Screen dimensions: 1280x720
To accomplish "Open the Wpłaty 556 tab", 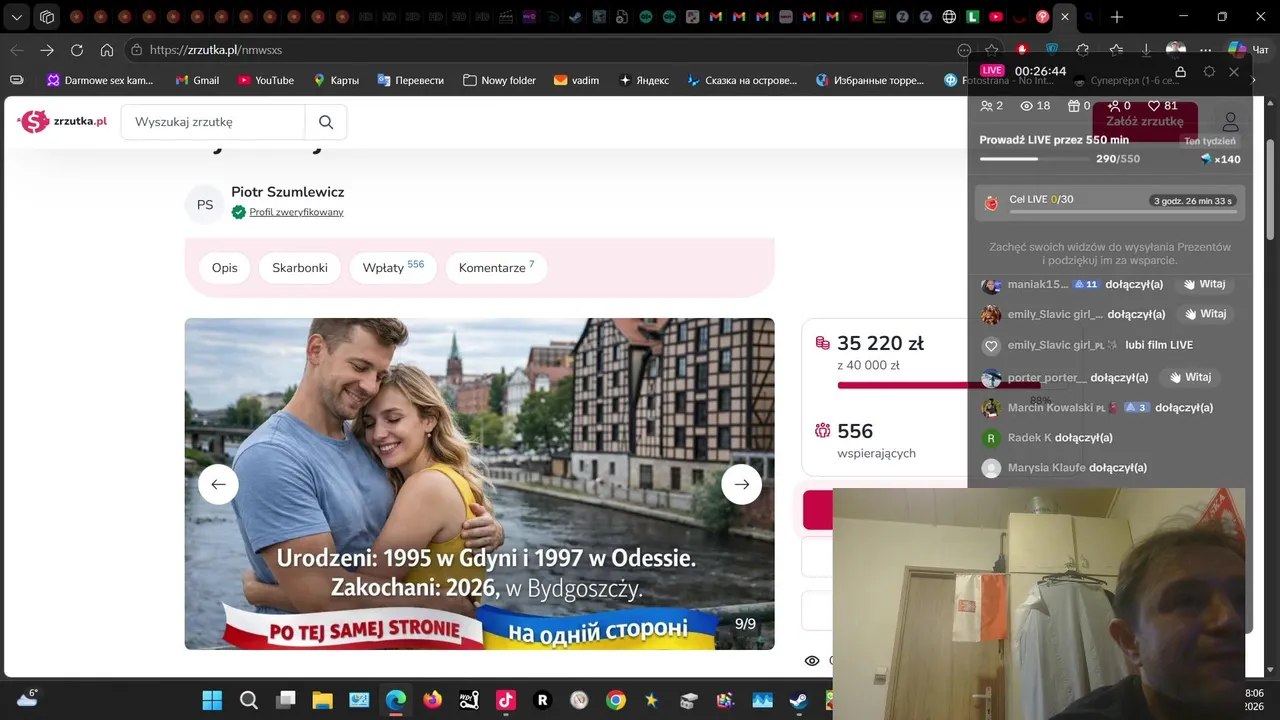I will coord(393,268).
